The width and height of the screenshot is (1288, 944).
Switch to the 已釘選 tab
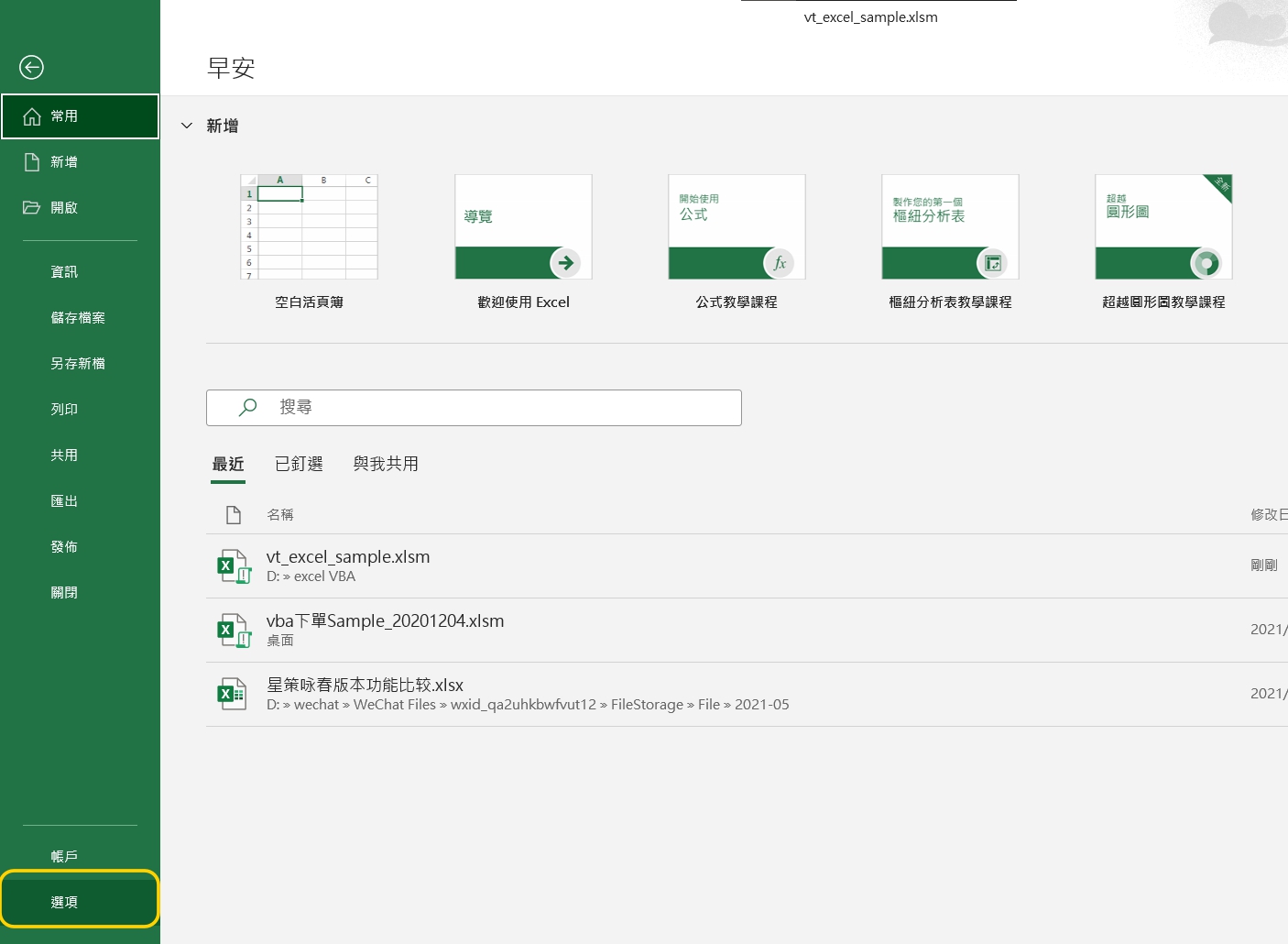pyautogui.click(x=299, y=465)
